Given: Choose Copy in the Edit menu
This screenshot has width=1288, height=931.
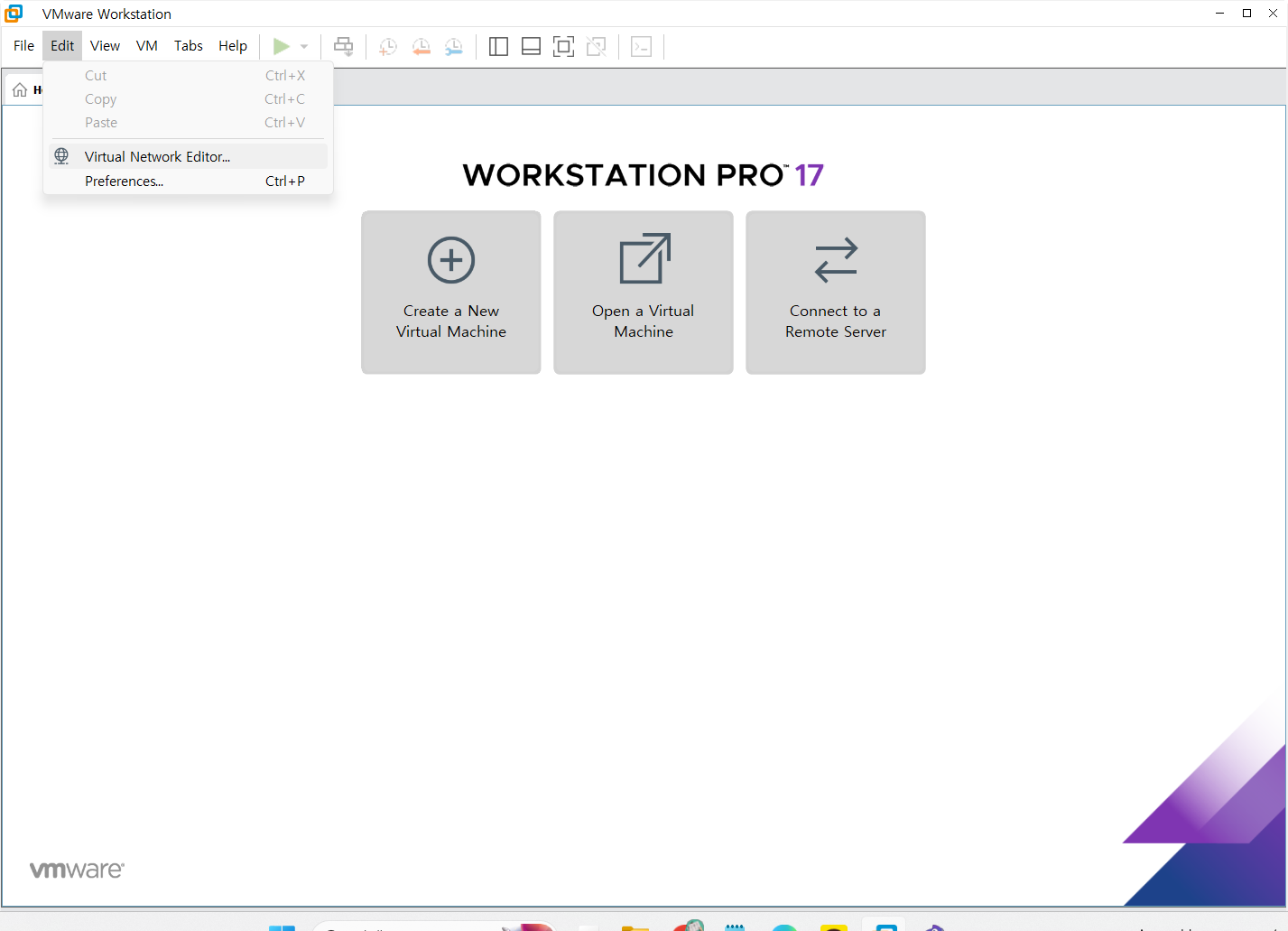Looking at the screenshot, I should (188, 99).
